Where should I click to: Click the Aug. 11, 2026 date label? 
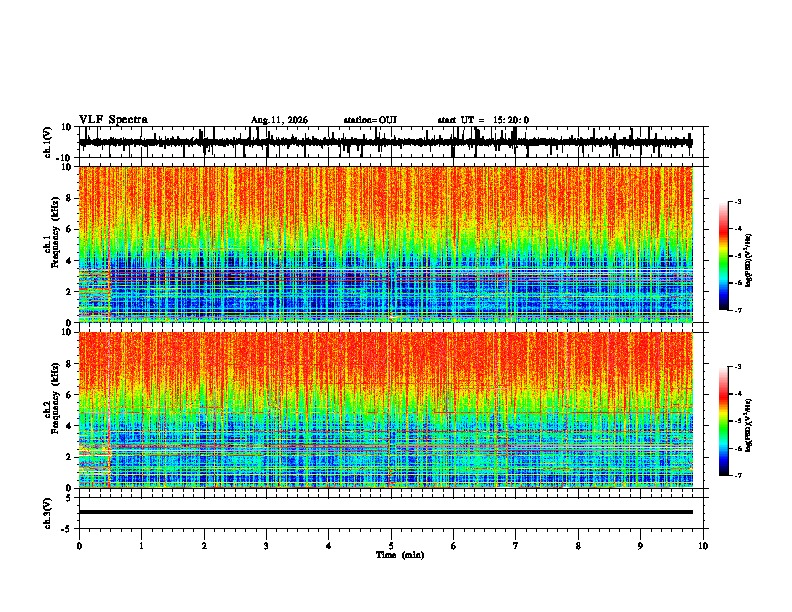coord(279,120)
